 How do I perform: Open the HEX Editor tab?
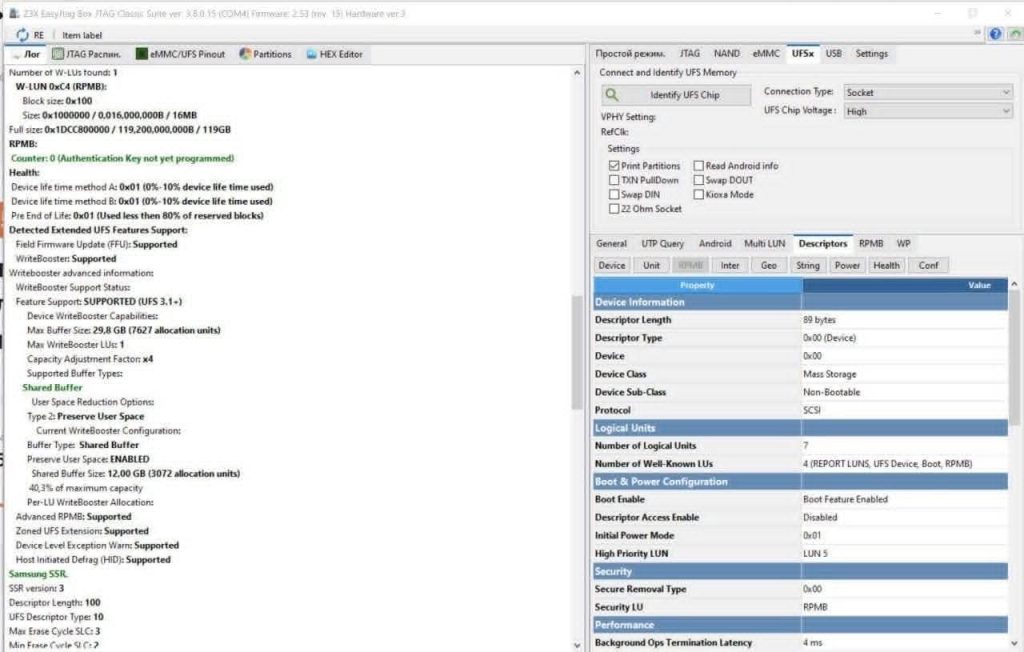tap(312, 54)
